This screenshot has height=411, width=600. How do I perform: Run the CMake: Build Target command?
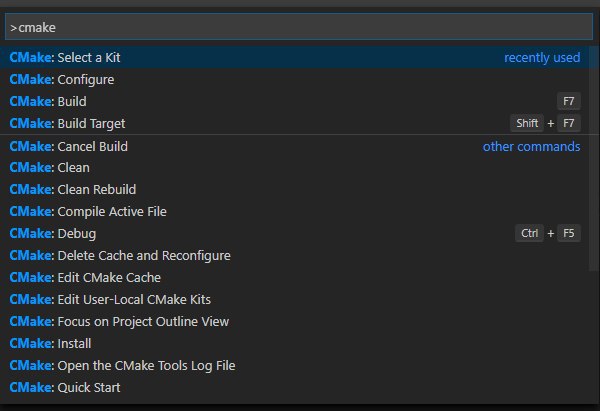click(295, 123)
